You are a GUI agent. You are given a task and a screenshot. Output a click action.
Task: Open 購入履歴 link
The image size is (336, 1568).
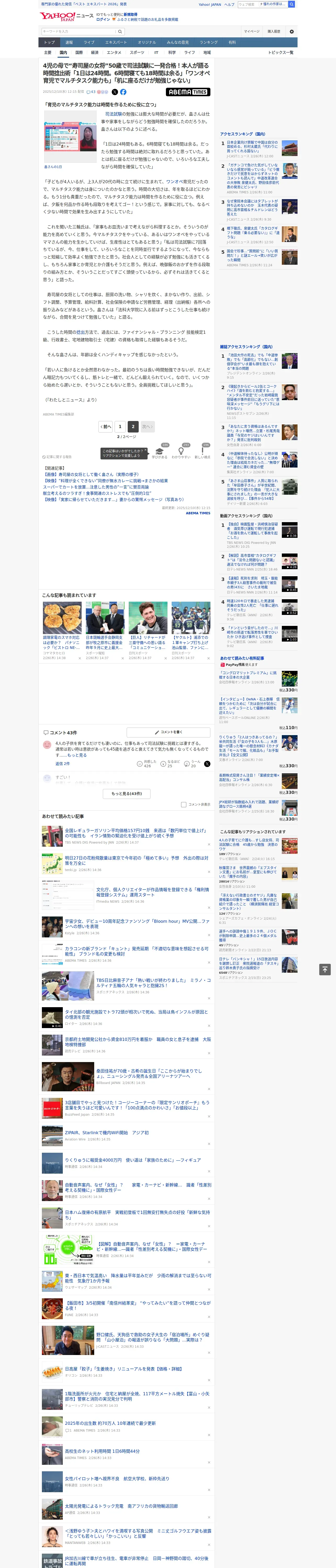[274, 32]
